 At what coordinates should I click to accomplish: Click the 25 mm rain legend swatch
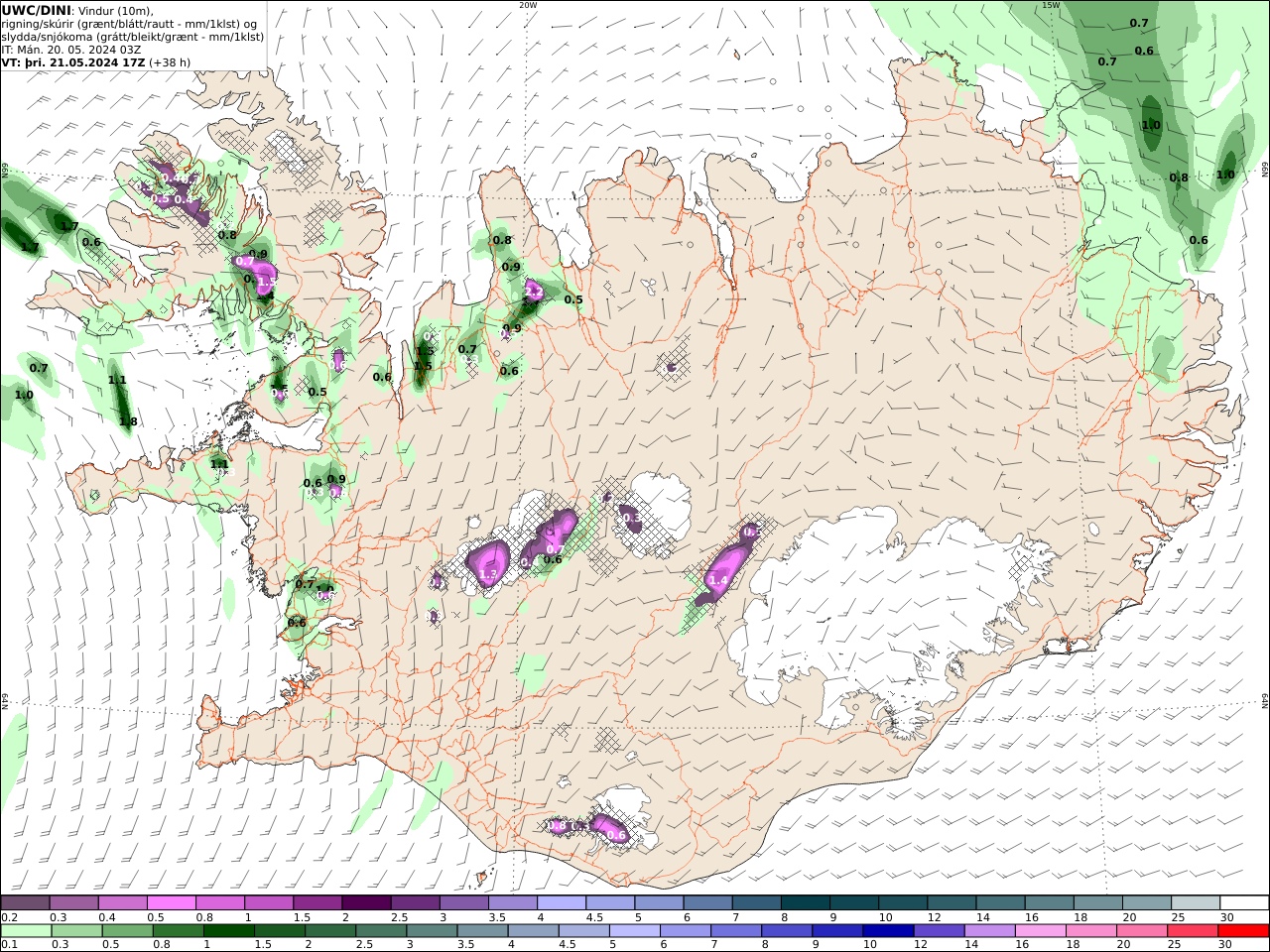pyautogui.click(x=1192, y=930)
